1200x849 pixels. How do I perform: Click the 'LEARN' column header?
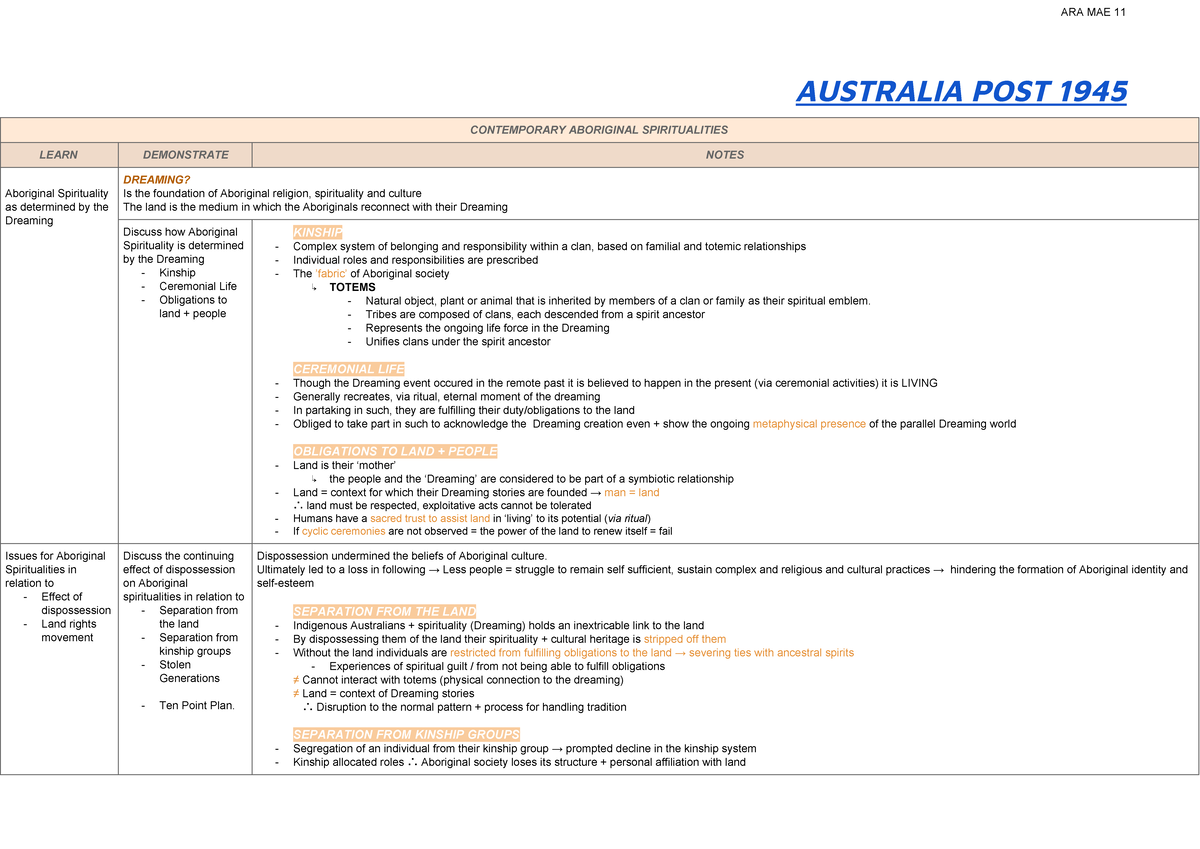tap(59, 155)
